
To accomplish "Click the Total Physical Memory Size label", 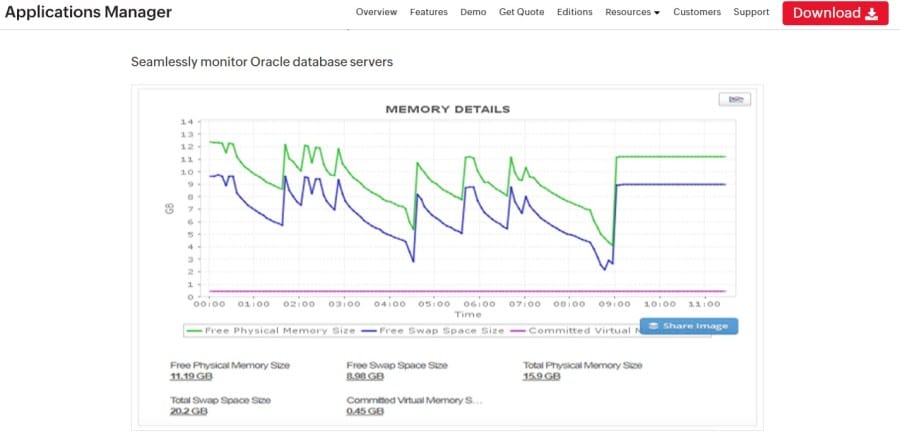I will [x=583, y=365].
